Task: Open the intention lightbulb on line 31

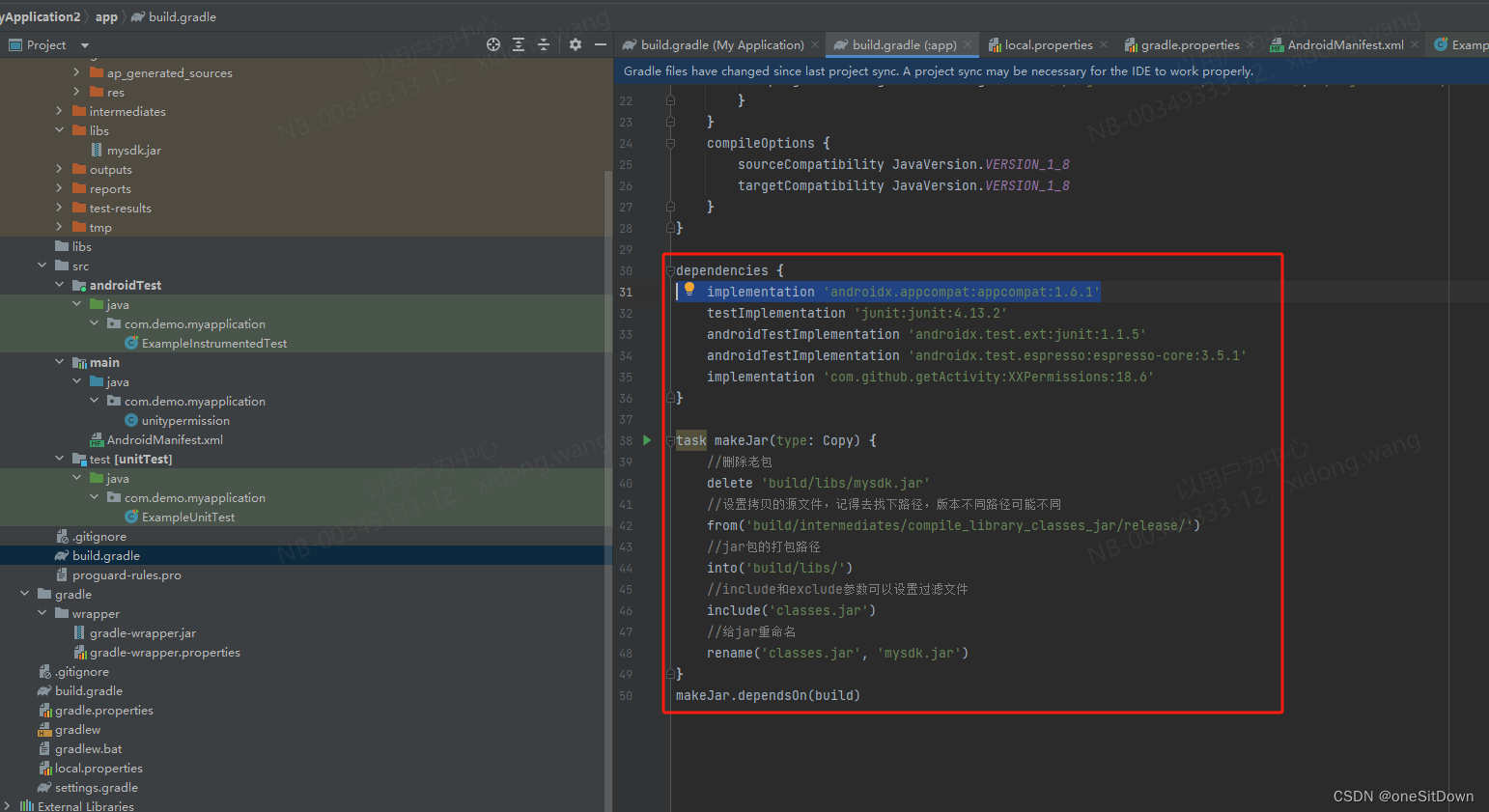Action: pyautogui.click(x=689, y=291)
